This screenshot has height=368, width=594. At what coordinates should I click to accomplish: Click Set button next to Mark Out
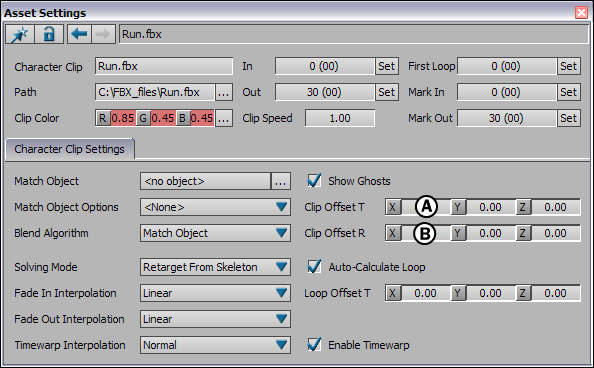pyautogui.click(x=569, y=118)
